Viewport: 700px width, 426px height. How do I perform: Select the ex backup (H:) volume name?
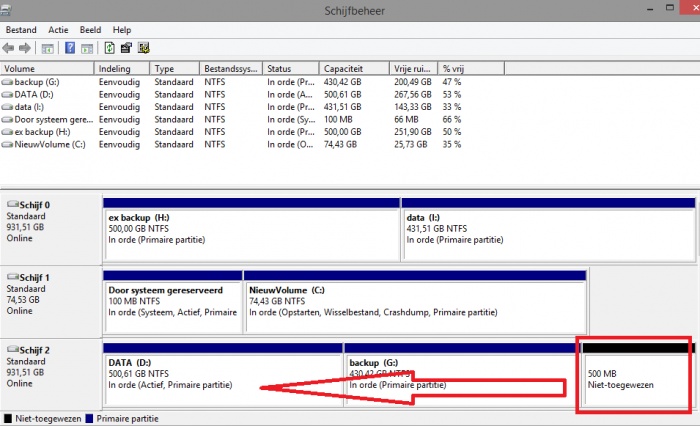[x=42, y=132]
